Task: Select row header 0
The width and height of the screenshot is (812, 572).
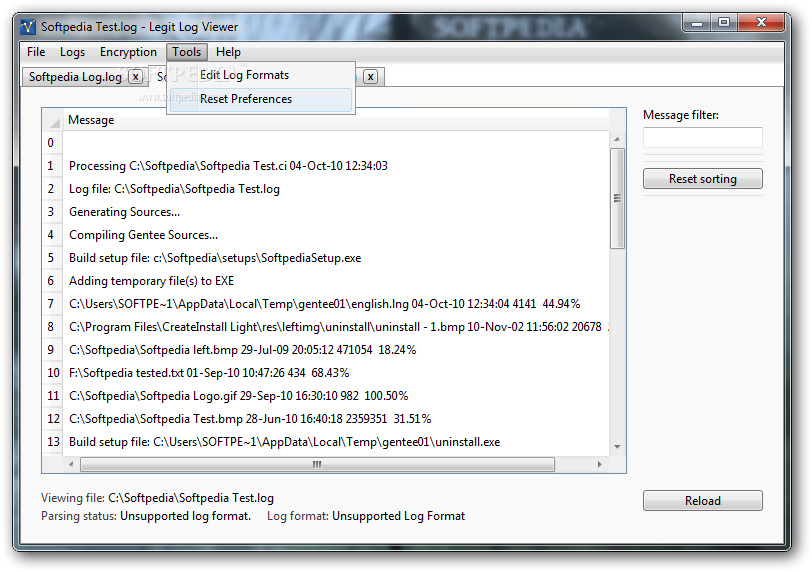Action: 51,143
